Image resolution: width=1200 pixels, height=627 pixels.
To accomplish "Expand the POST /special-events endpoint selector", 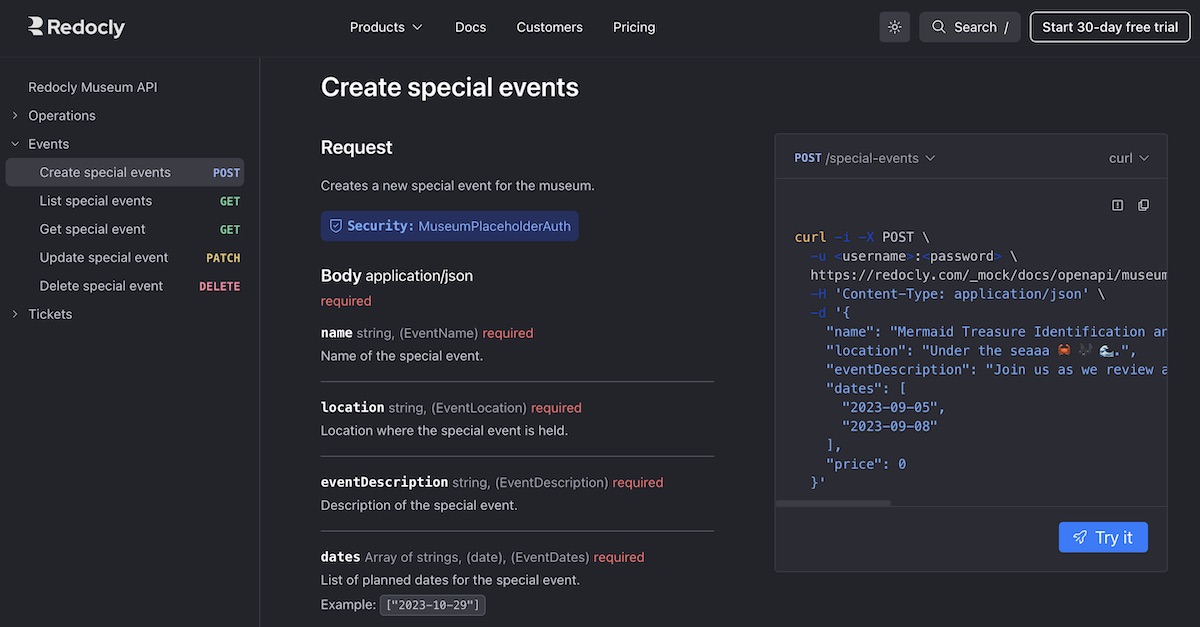I will click(865, 158).
